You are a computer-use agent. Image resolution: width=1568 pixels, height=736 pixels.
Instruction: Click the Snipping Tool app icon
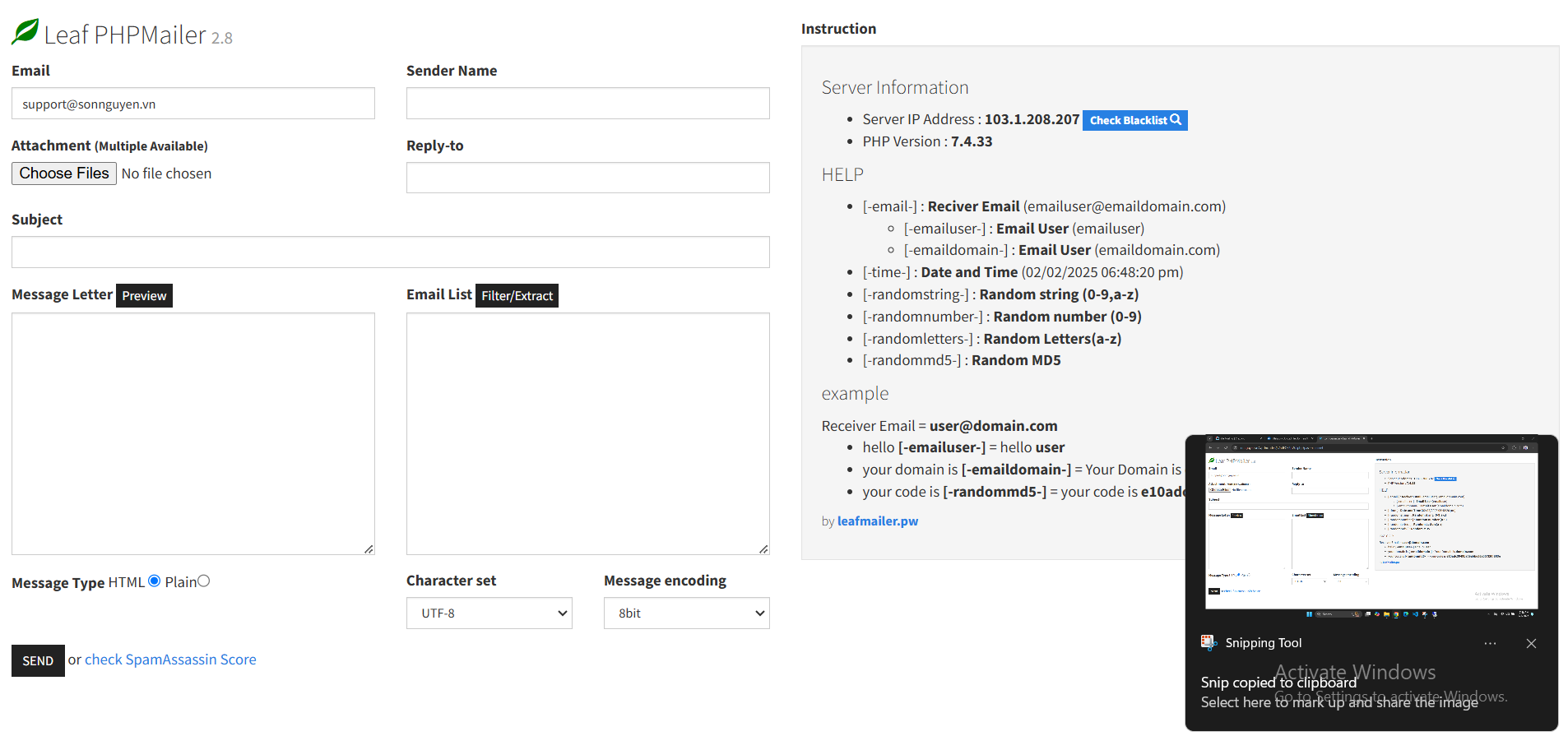tap(1208, 643)
